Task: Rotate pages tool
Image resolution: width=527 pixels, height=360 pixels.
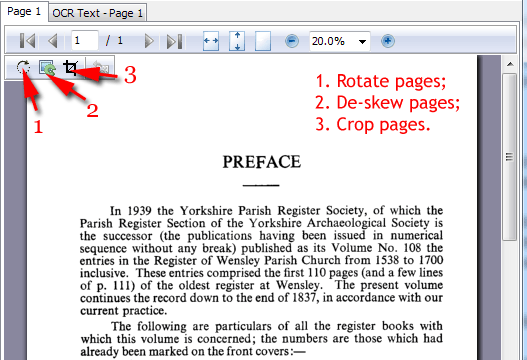Action: 23,67
